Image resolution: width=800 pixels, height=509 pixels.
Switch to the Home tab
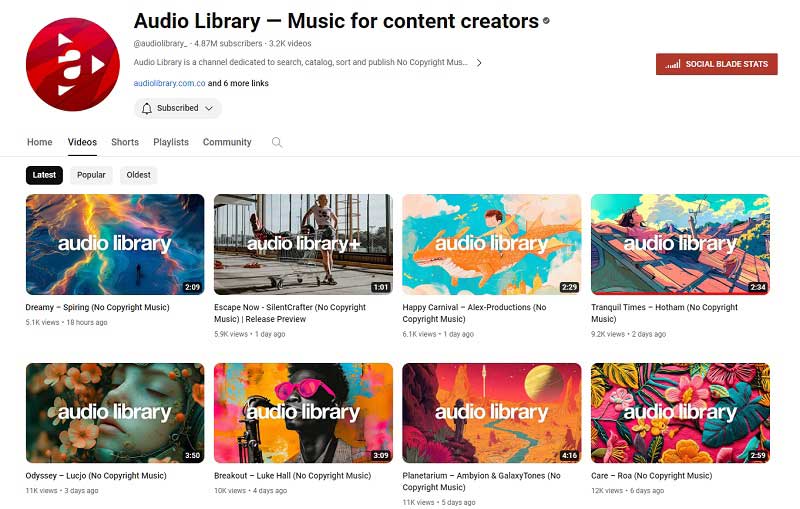coord(40,142)
